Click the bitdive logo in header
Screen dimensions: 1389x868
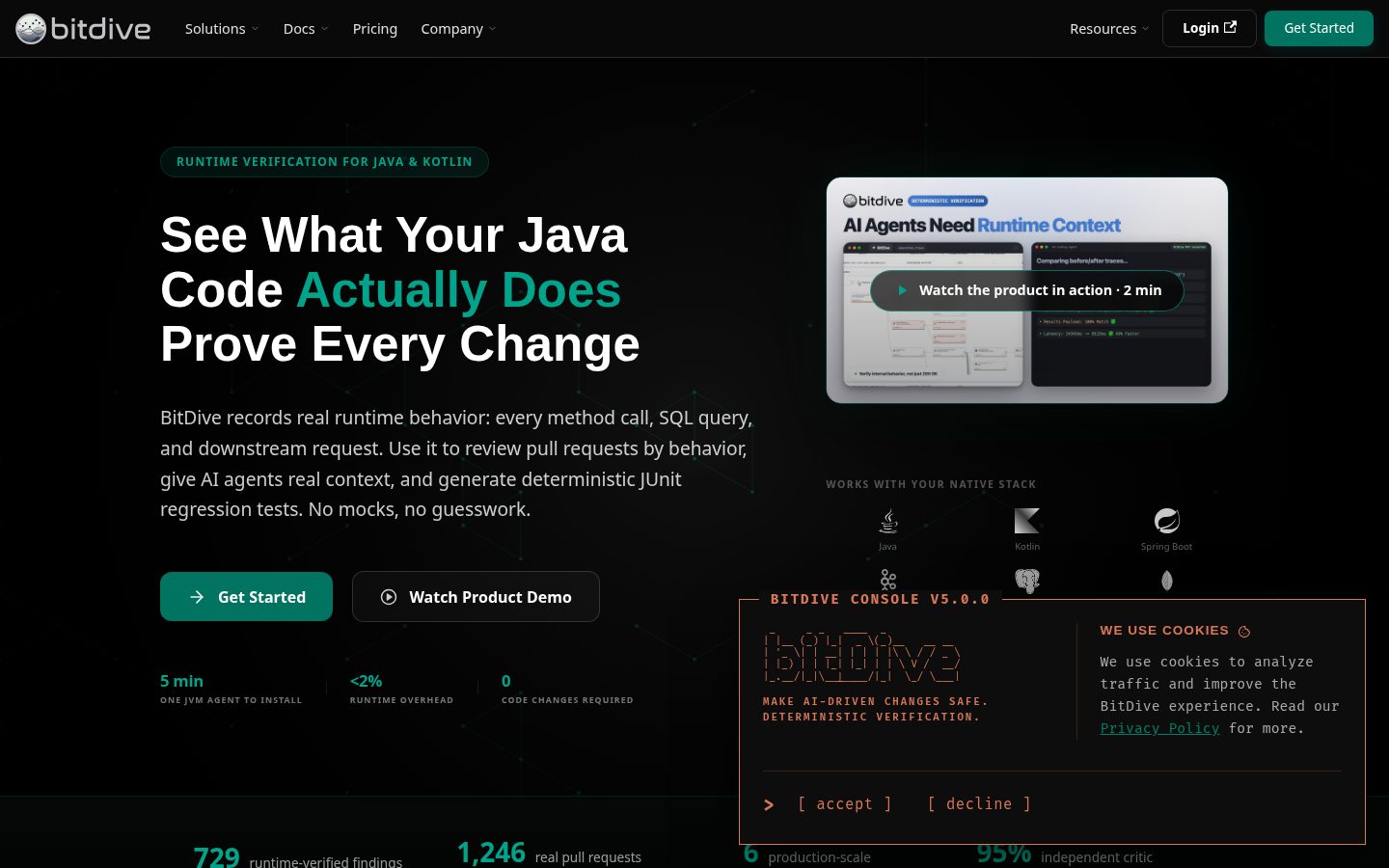83,29
